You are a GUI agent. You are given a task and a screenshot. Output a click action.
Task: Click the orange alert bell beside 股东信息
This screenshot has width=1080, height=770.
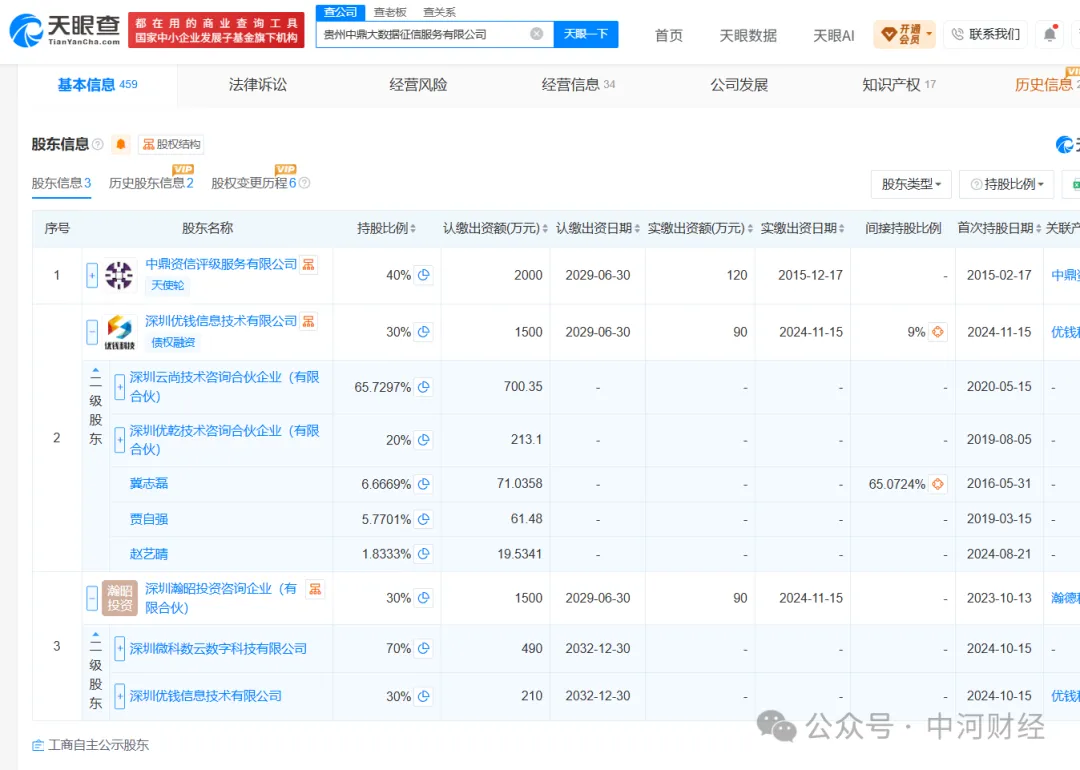[121, 144]
